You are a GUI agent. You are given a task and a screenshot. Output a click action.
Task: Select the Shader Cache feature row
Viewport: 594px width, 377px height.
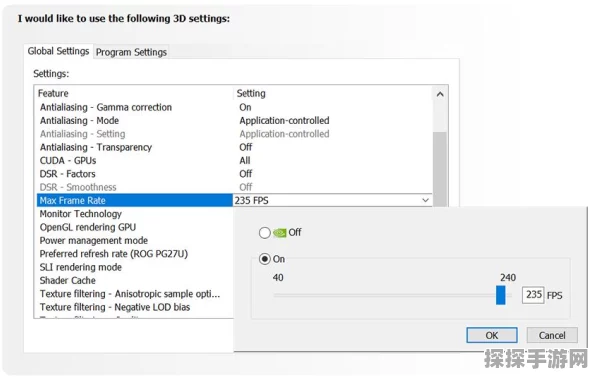coord(134,280)
